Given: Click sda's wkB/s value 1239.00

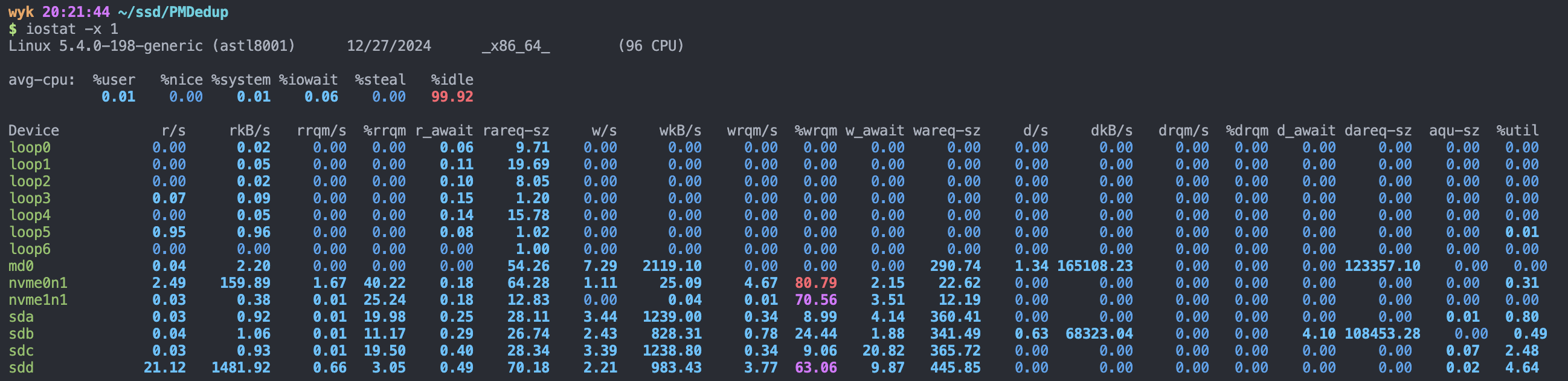Looking at the screenshot, I should click(672, 317).
